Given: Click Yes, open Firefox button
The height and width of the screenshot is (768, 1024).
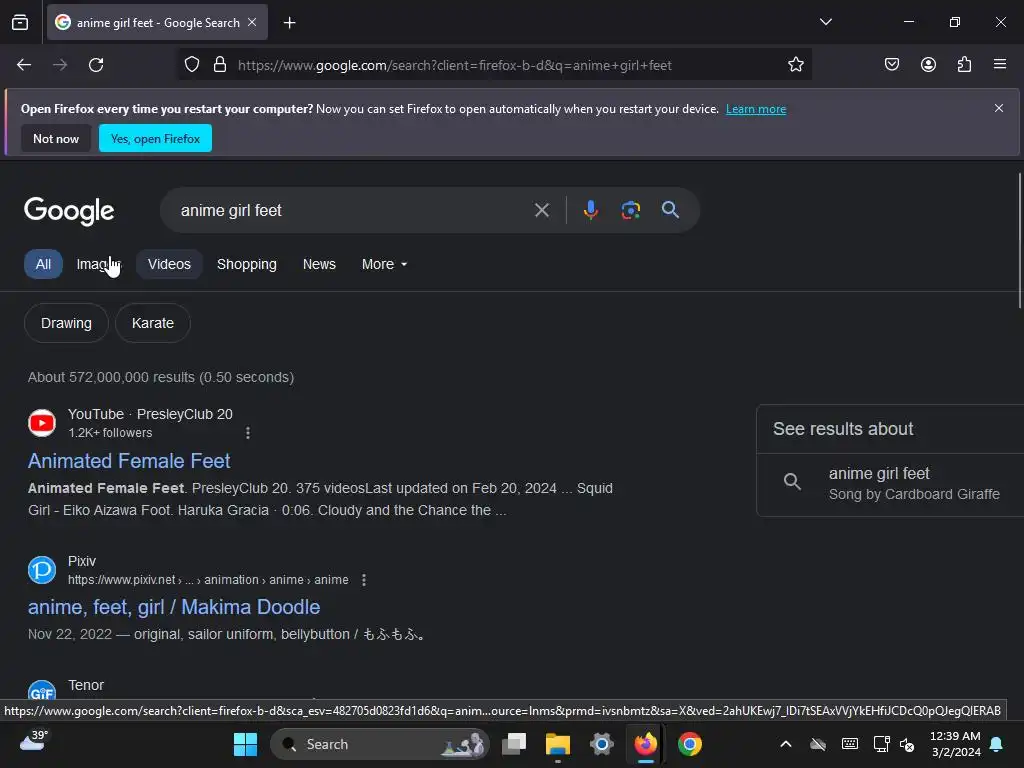Looking at the screenshot, I should [x=155, y=138].
